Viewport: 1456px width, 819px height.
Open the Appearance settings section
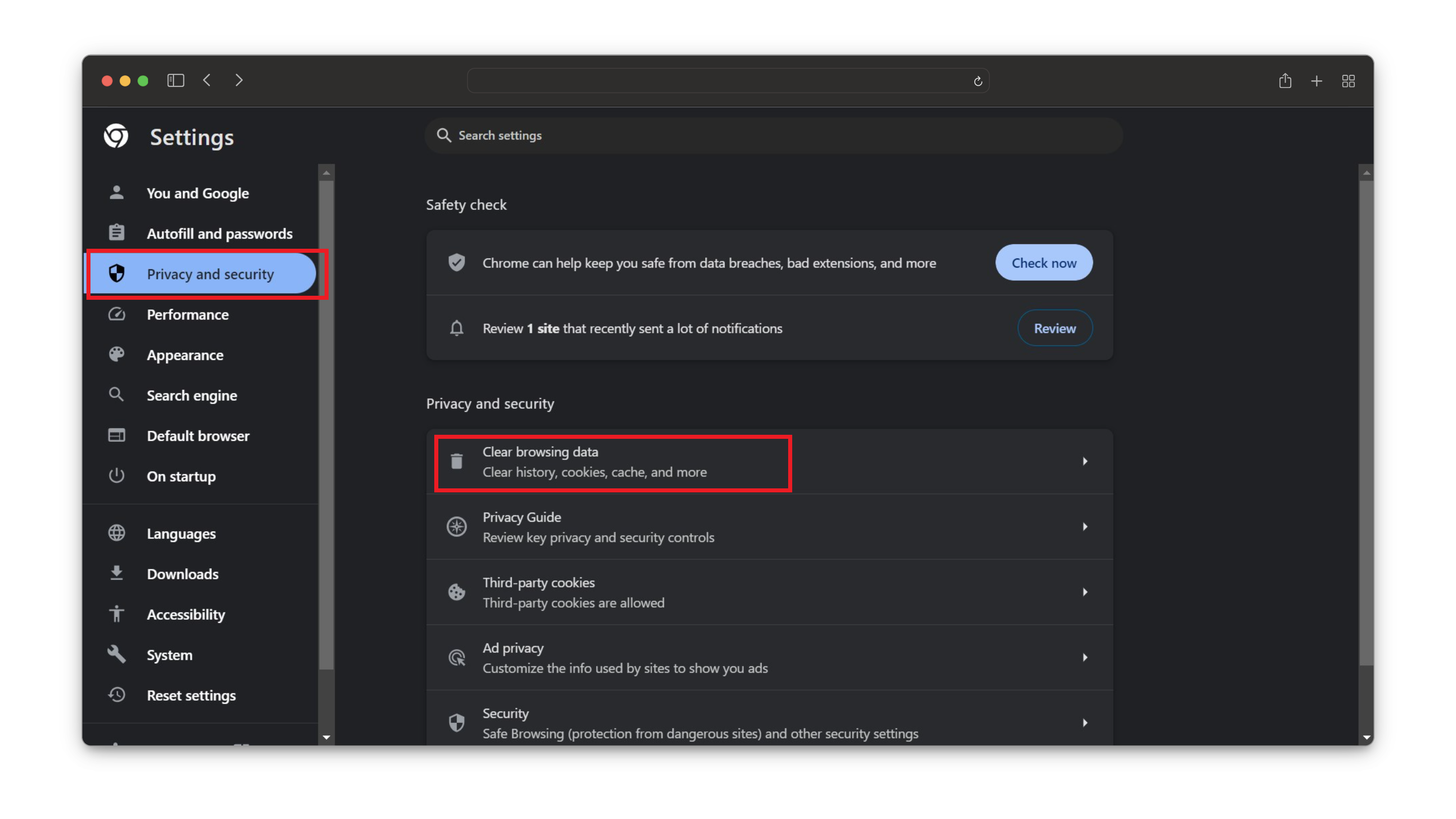(185, 355)
